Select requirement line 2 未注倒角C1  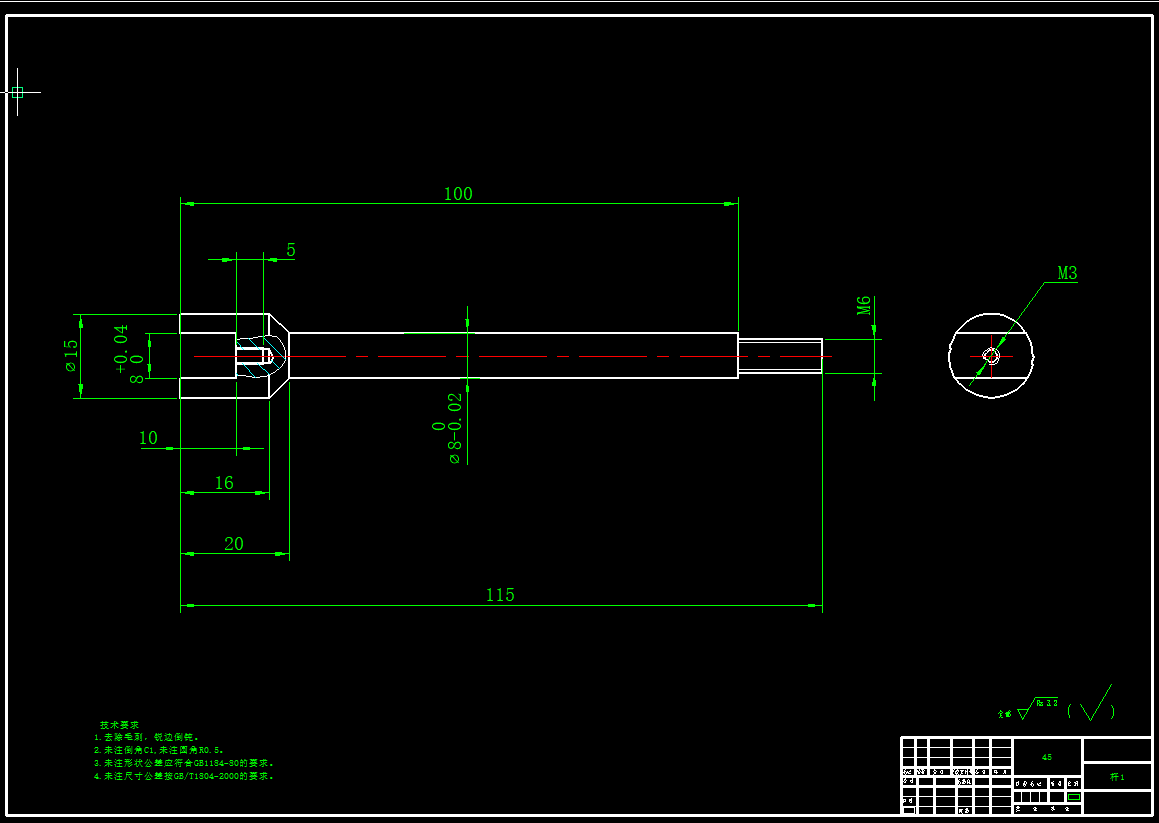(x=158, y=750)
